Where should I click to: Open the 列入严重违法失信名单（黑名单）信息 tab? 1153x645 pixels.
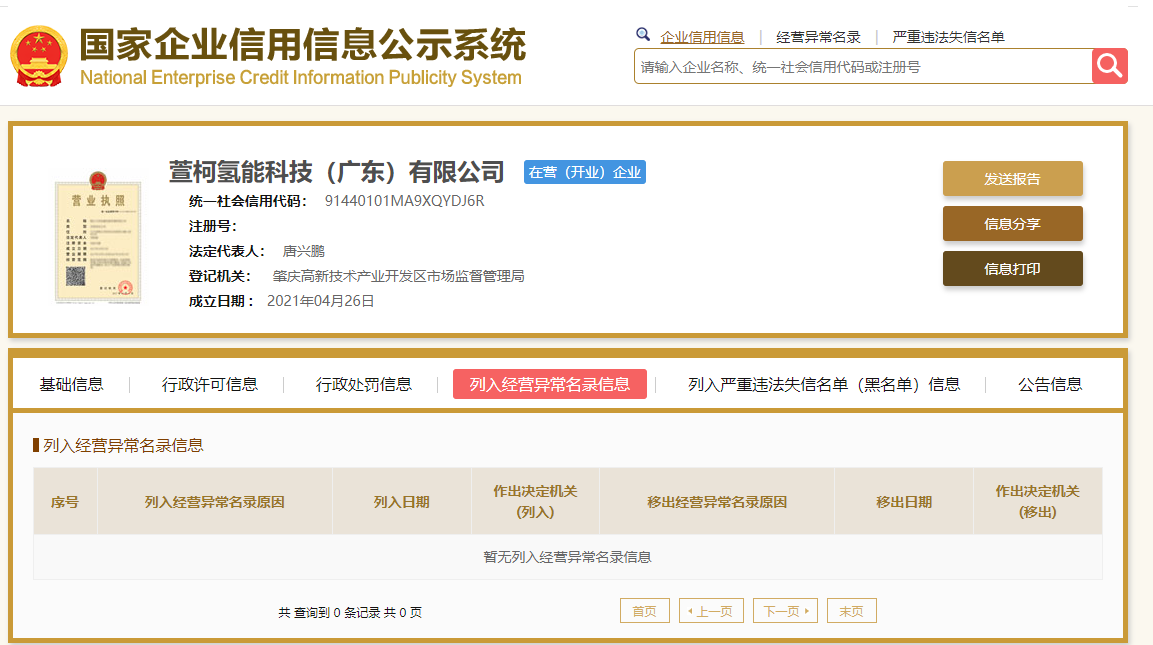point(824,385)
